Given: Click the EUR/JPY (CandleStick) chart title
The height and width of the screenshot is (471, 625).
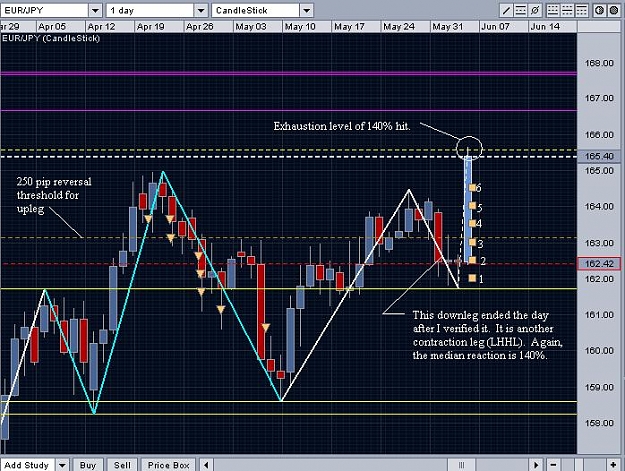Looking at the screenshot, I should tap(51, 38).
